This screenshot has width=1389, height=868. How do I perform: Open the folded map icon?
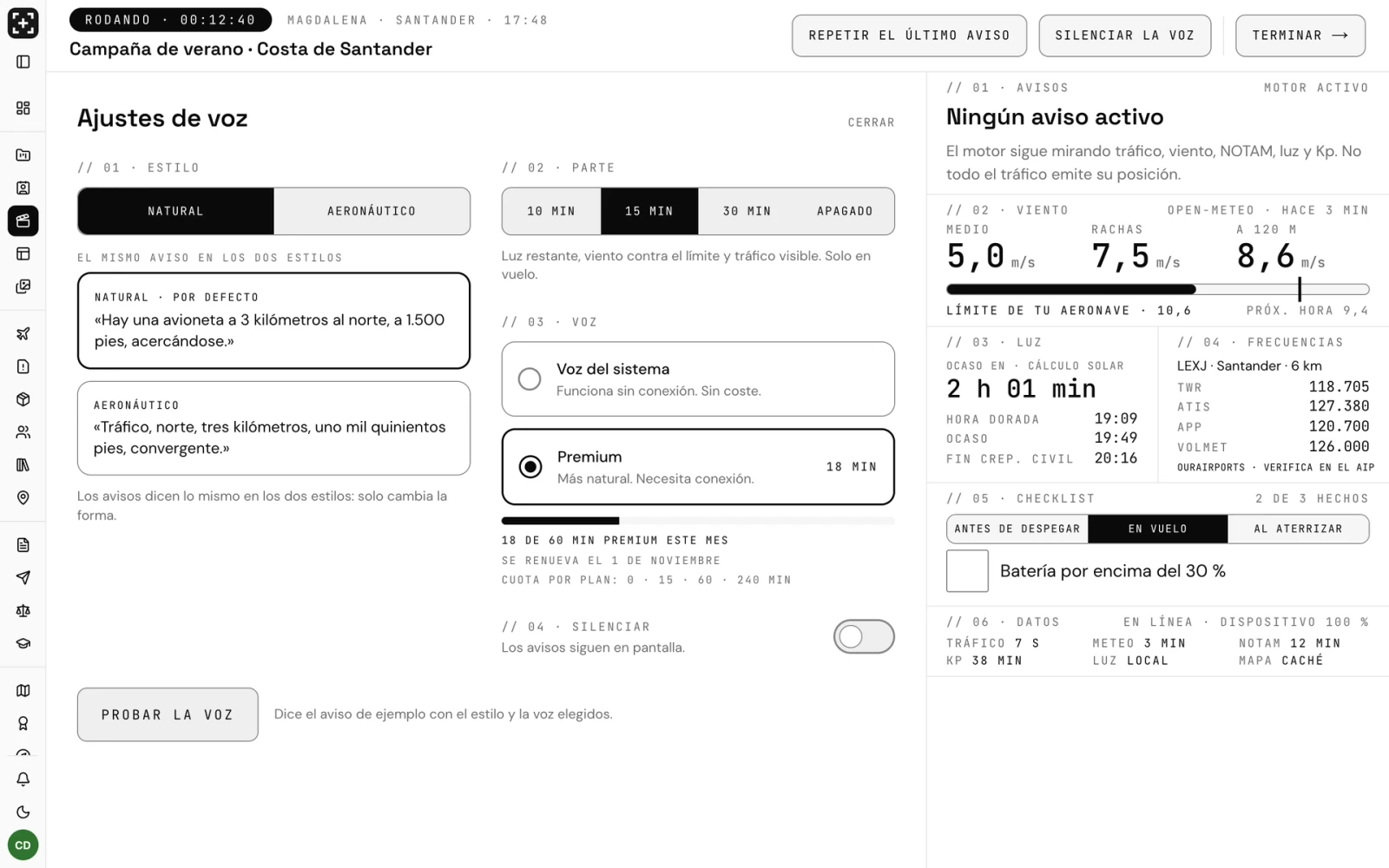point(23,691)
